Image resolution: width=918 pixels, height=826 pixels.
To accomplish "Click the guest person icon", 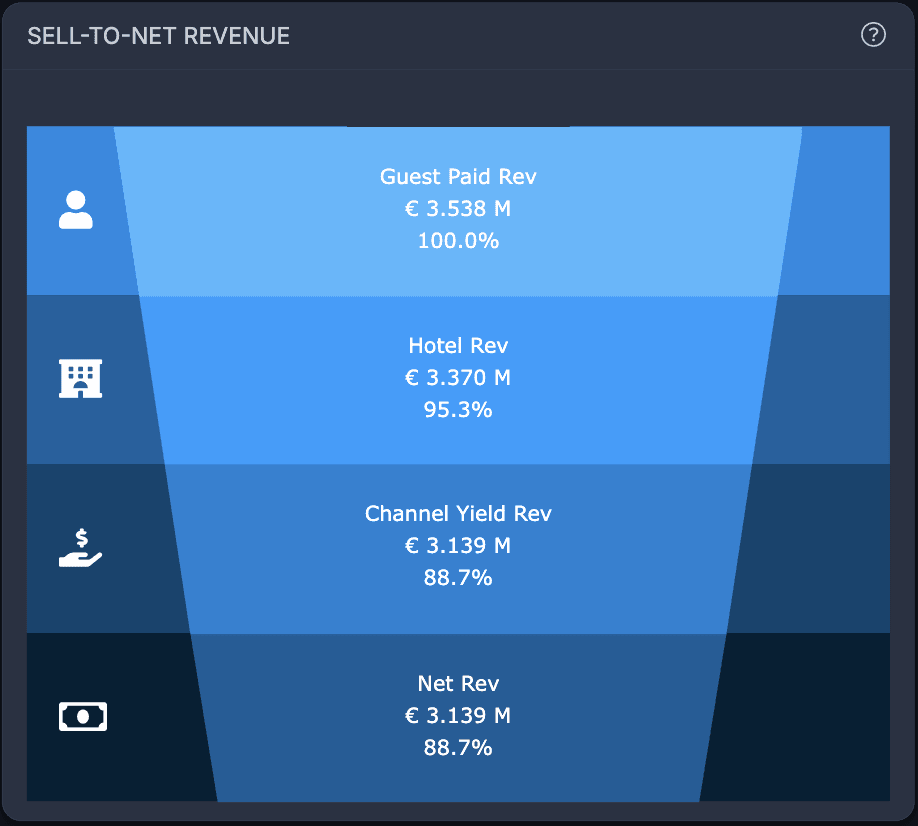I will click(x=76, y=210).
